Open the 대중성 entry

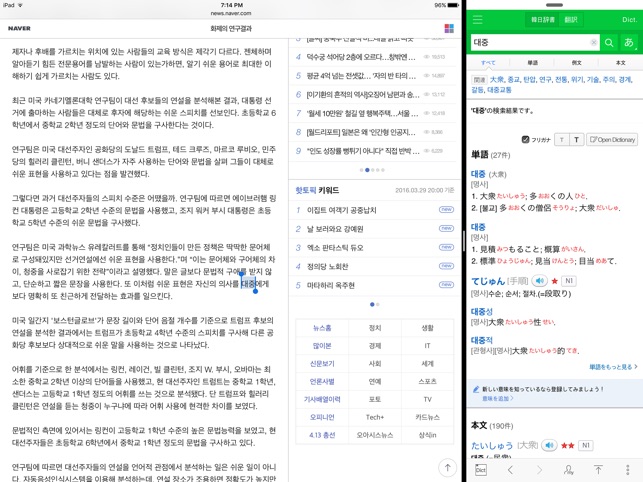coord(482,311)
